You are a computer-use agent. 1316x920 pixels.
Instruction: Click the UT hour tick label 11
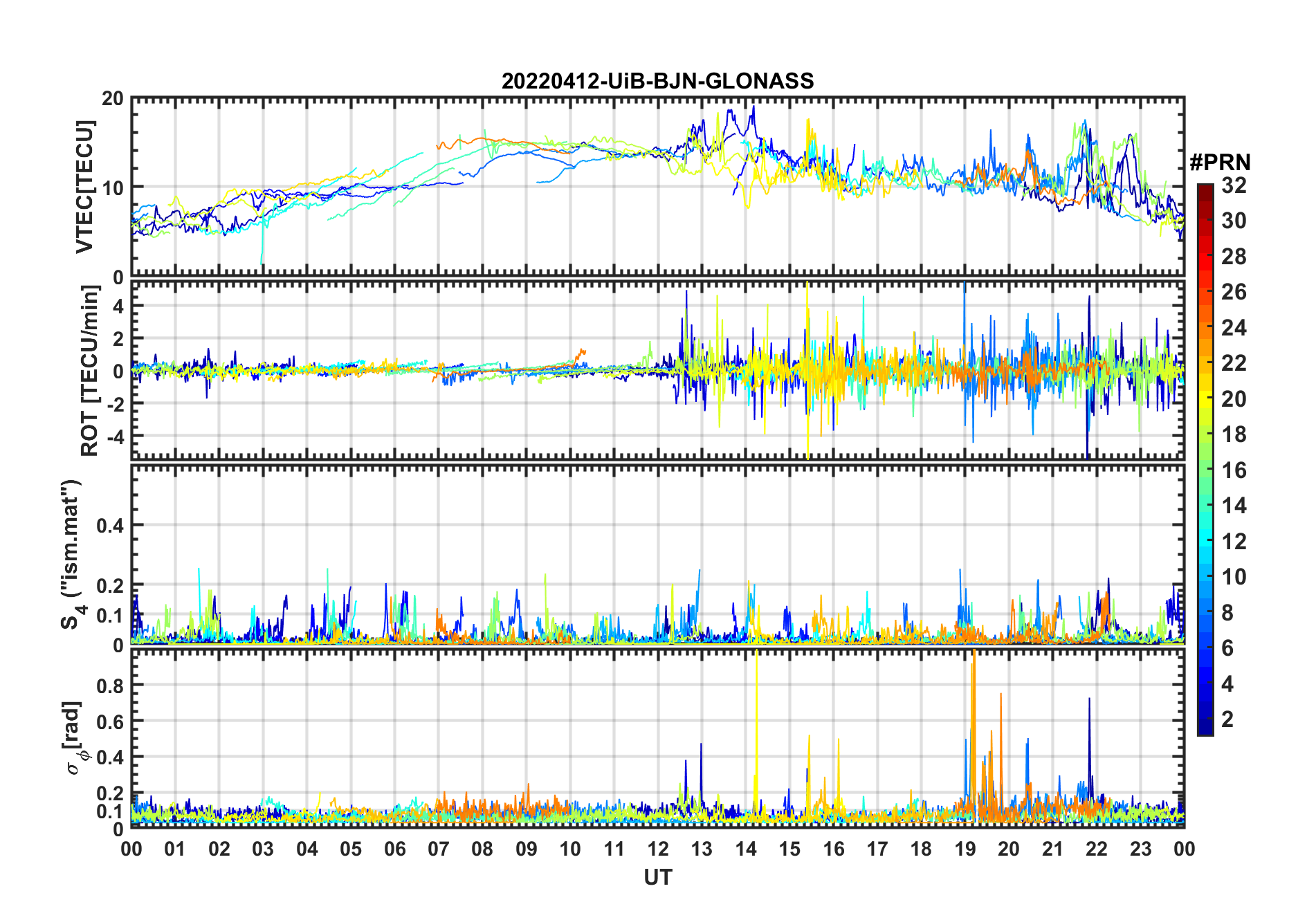pos(614,849)
